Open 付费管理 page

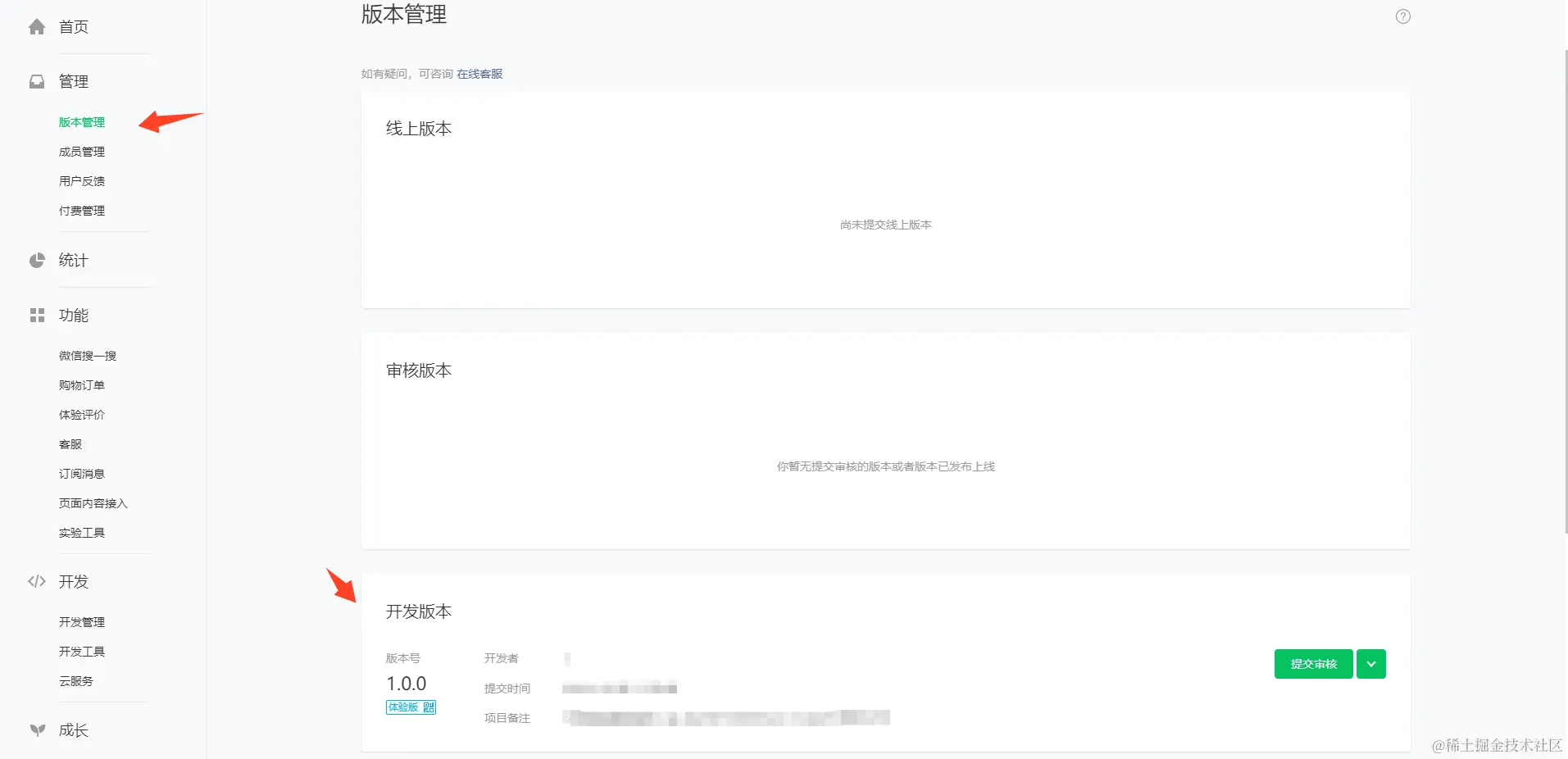click(x=82, y=211)
